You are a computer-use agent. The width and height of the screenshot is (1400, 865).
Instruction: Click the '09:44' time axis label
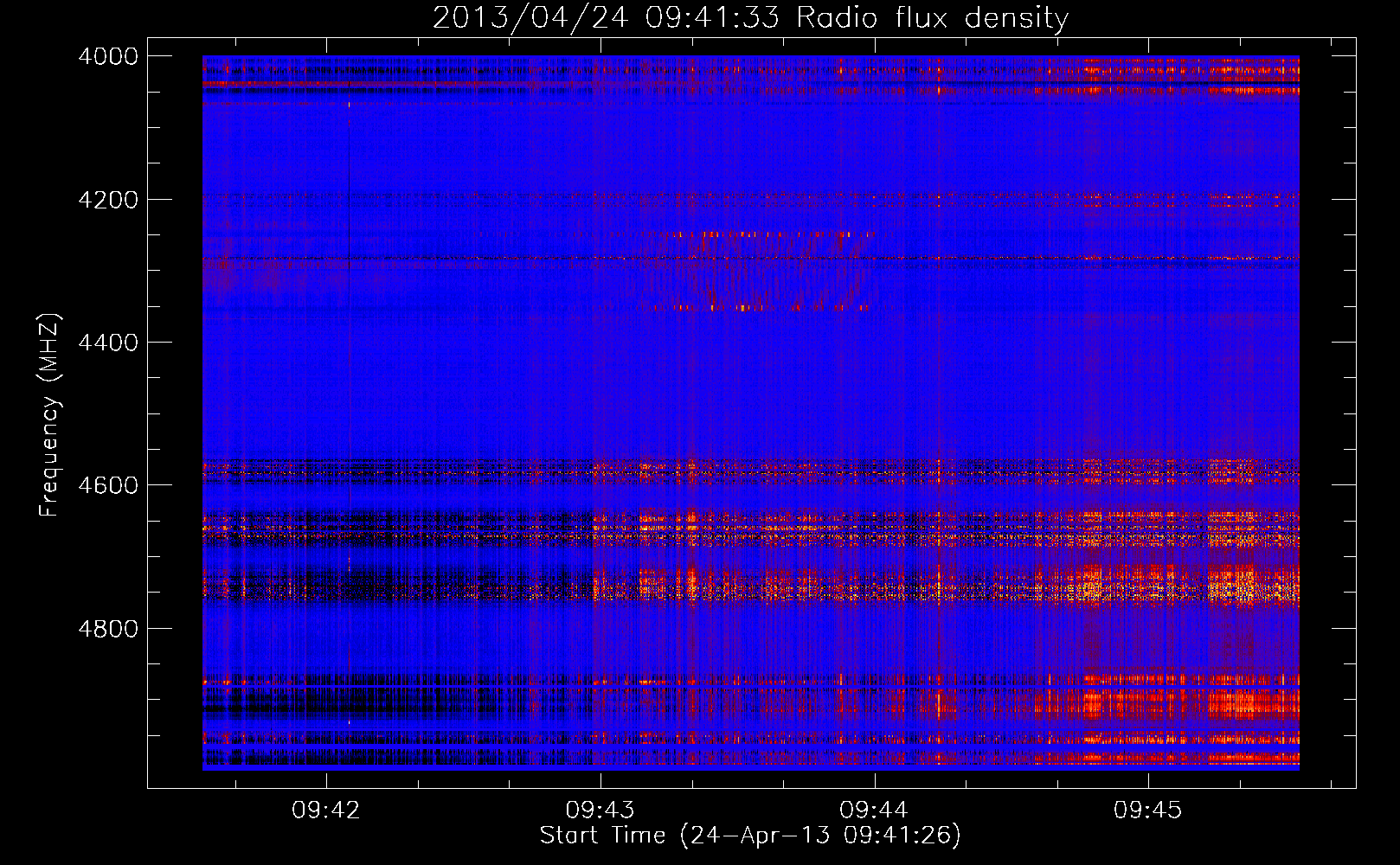pyautogui.click(x=874, y=811)
